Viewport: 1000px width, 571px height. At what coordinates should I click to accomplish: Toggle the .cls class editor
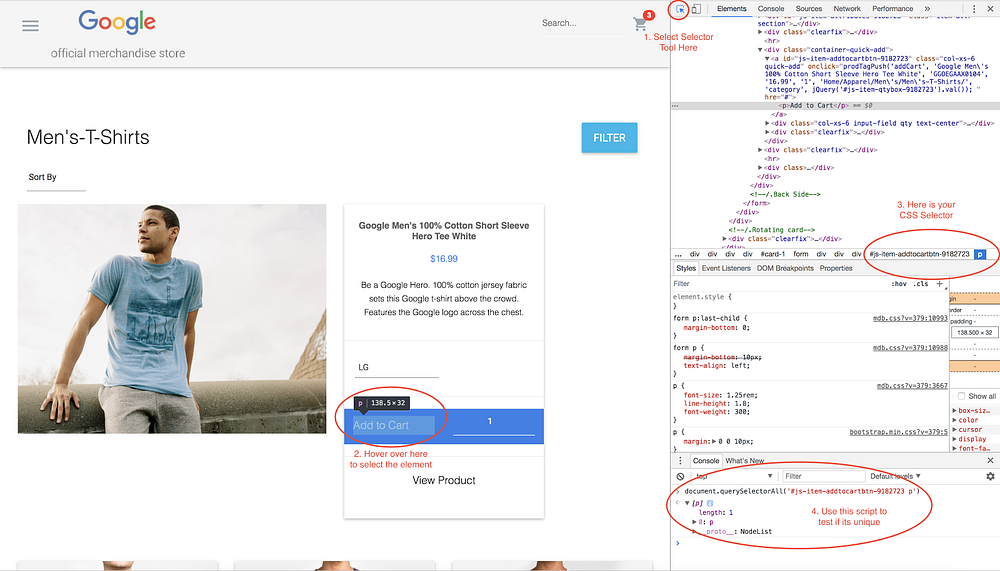coord(921,284)
